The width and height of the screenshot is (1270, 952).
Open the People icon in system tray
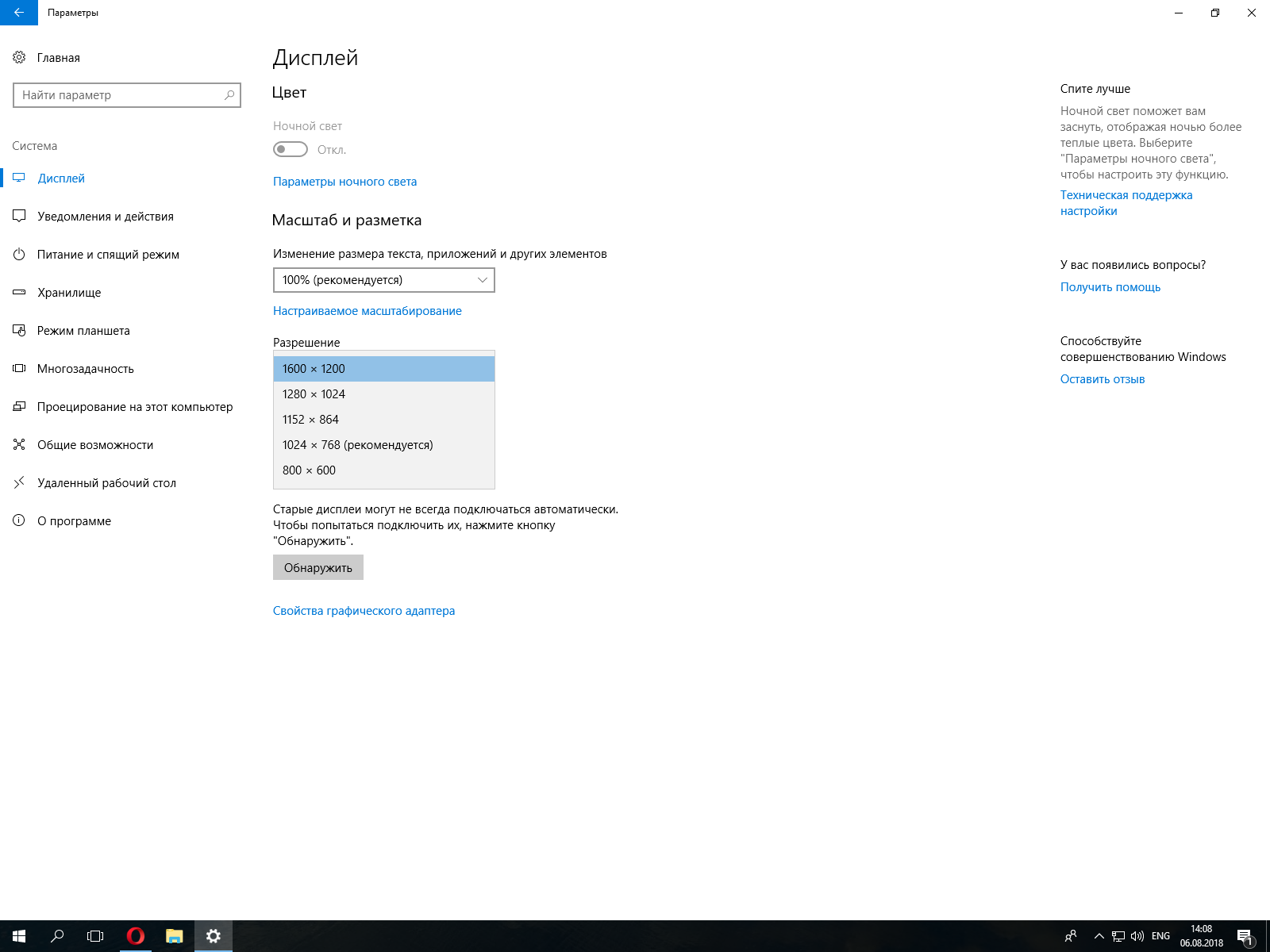coord(1071,936)
